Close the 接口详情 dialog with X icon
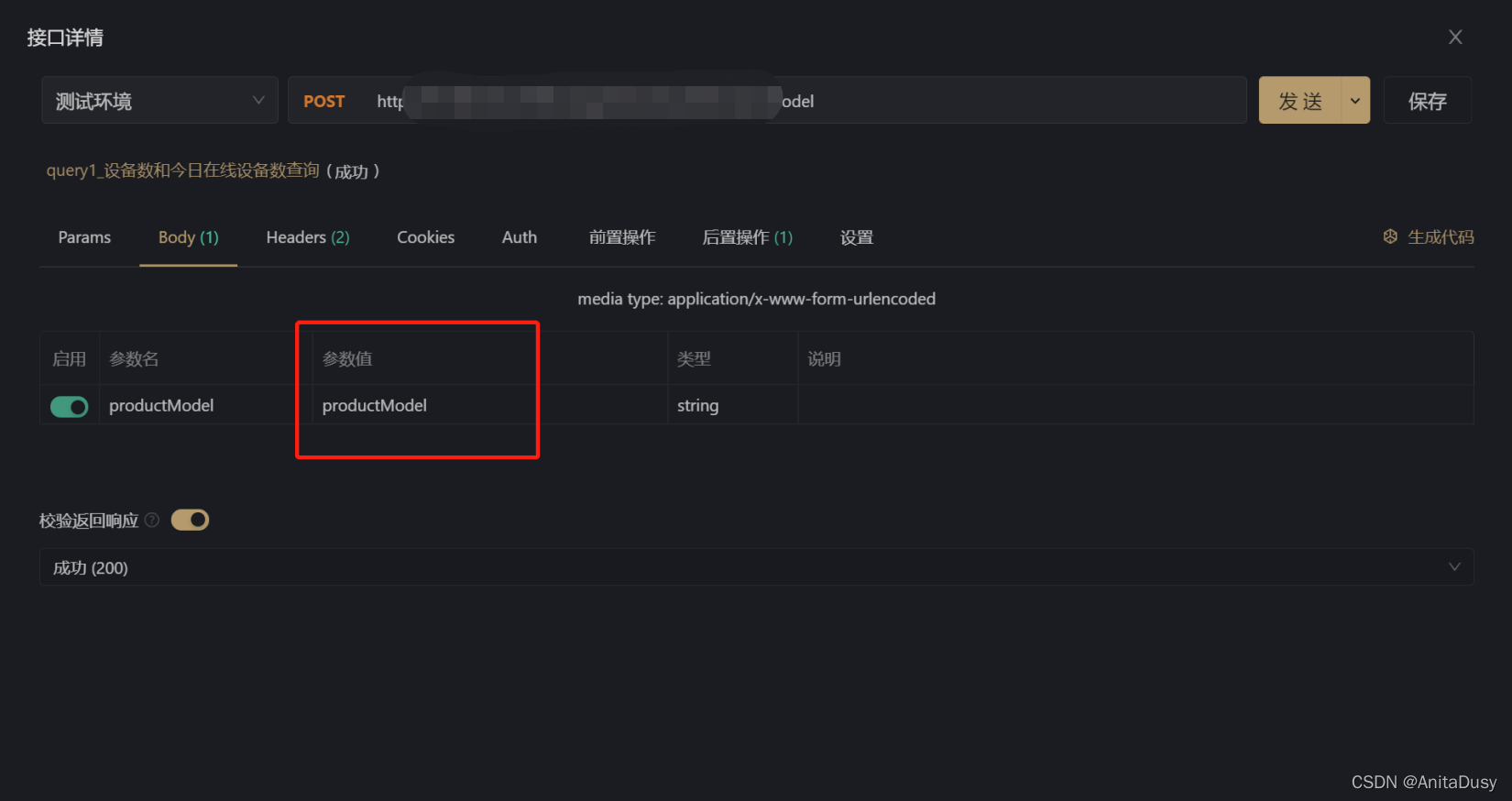 [x=1455, y=38]
